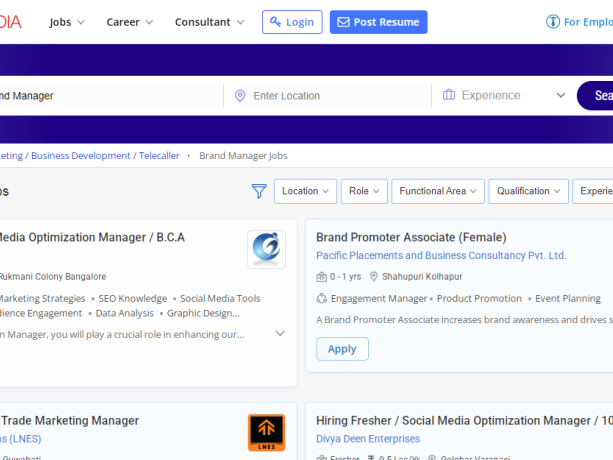Viewport: 613px width, 460px height.
Task: Click the location pin icon in search bar
Action: [x=240, y=96]
